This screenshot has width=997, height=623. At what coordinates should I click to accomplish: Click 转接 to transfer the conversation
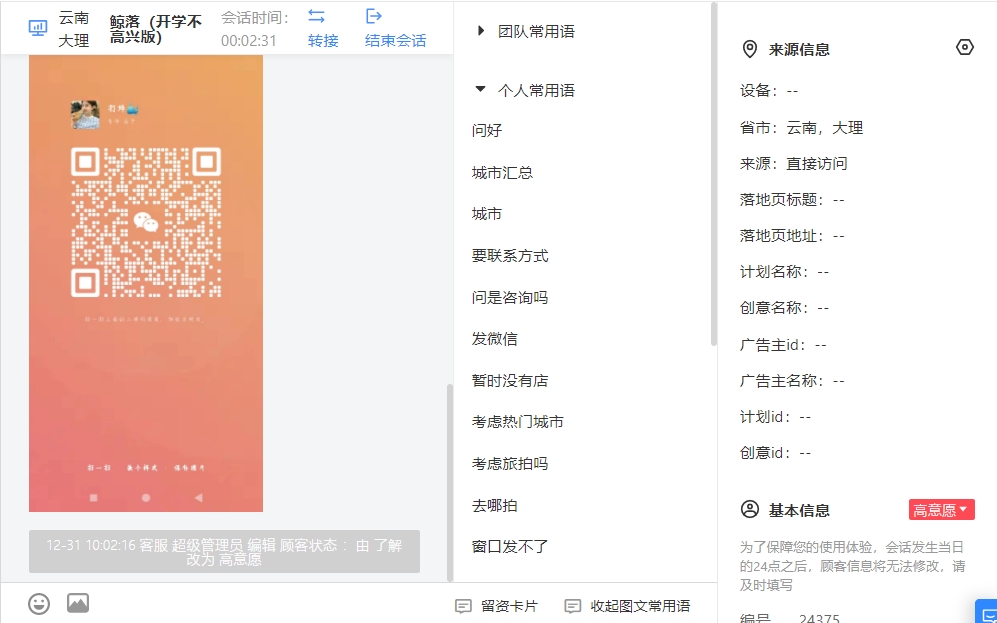(323, 41)
